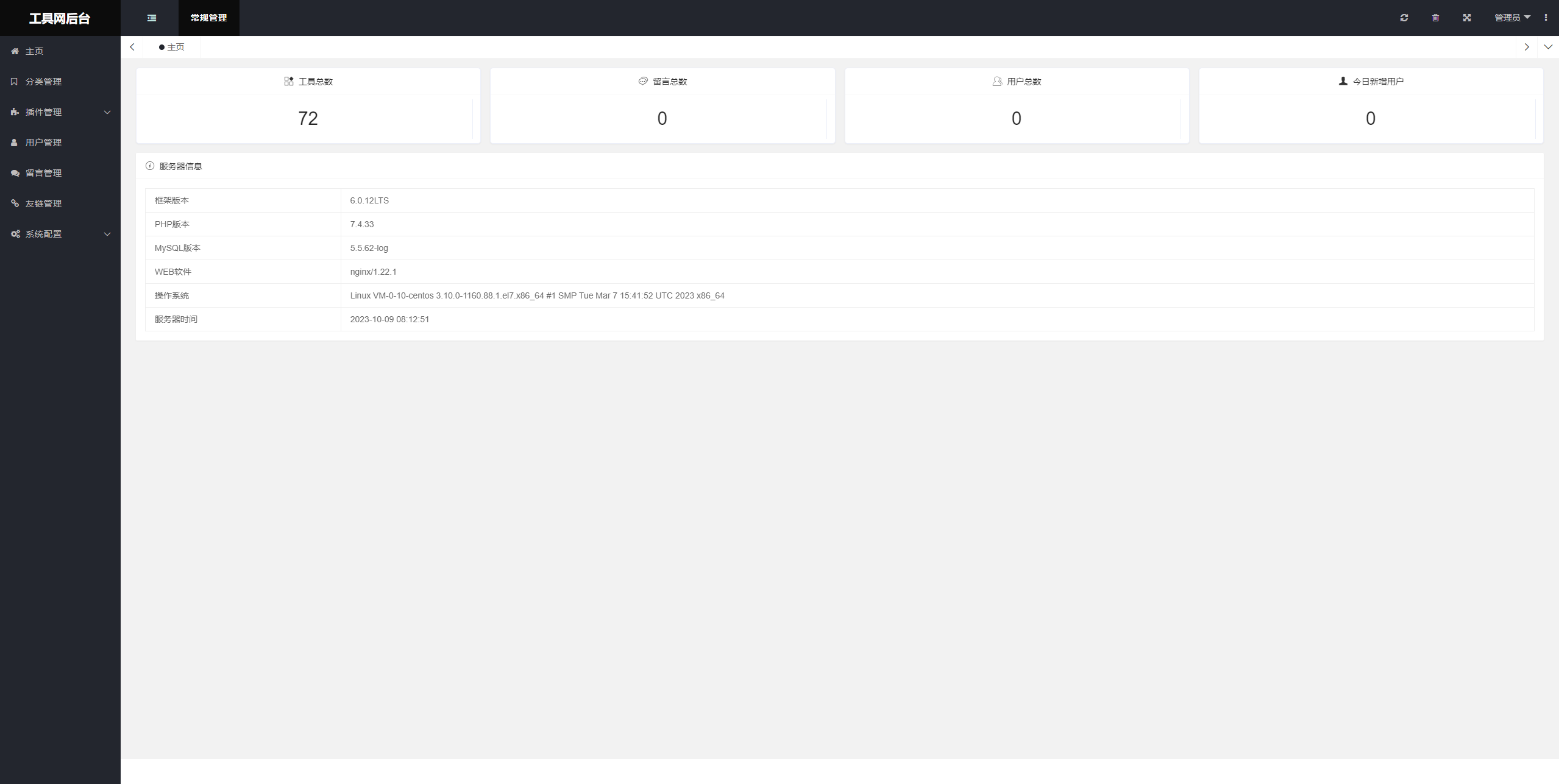Click the 服务器信息 panel title
Viewport: 1559px width, 784px height.
180,166
